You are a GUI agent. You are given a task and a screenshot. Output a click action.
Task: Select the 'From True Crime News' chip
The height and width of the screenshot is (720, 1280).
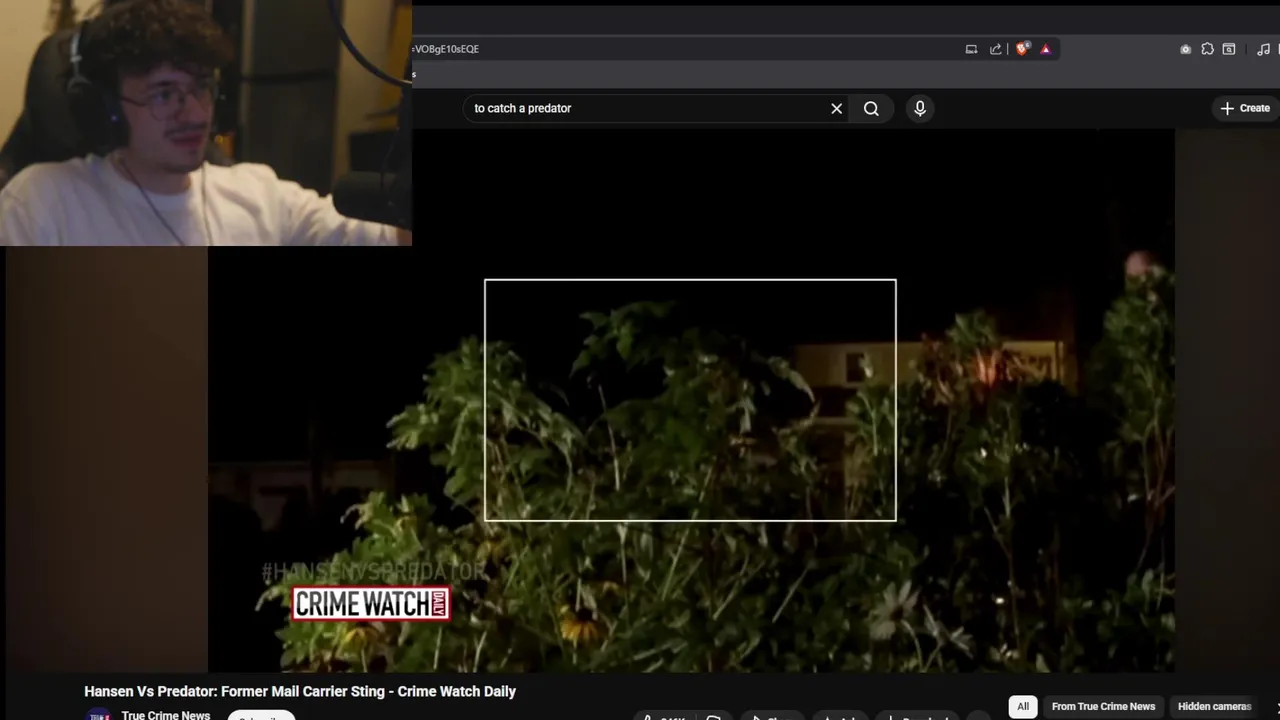pyautogui.click(x=1103, y=707)
